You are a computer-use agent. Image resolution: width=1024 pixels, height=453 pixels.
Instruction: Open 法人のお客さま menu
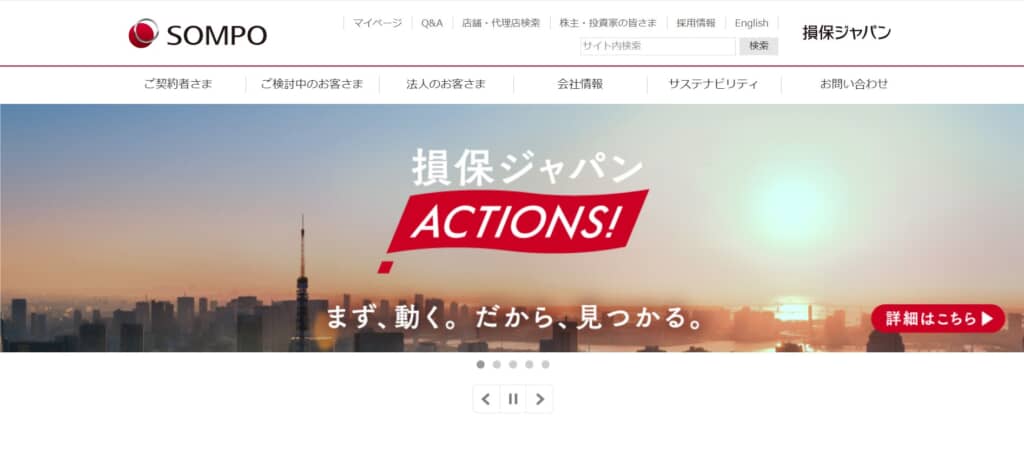(x=446, y=84)
